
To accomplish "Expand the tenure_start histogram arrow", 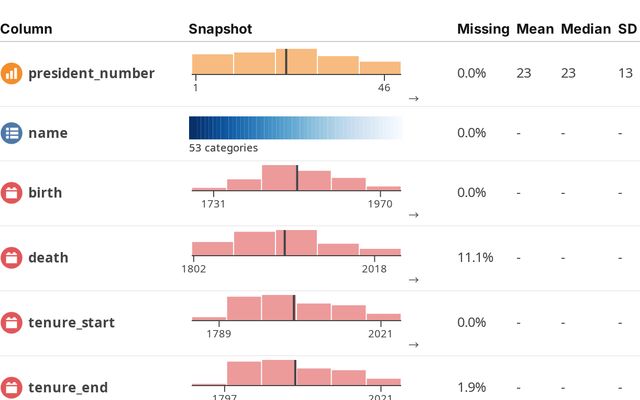I will (x=413, y=344).
